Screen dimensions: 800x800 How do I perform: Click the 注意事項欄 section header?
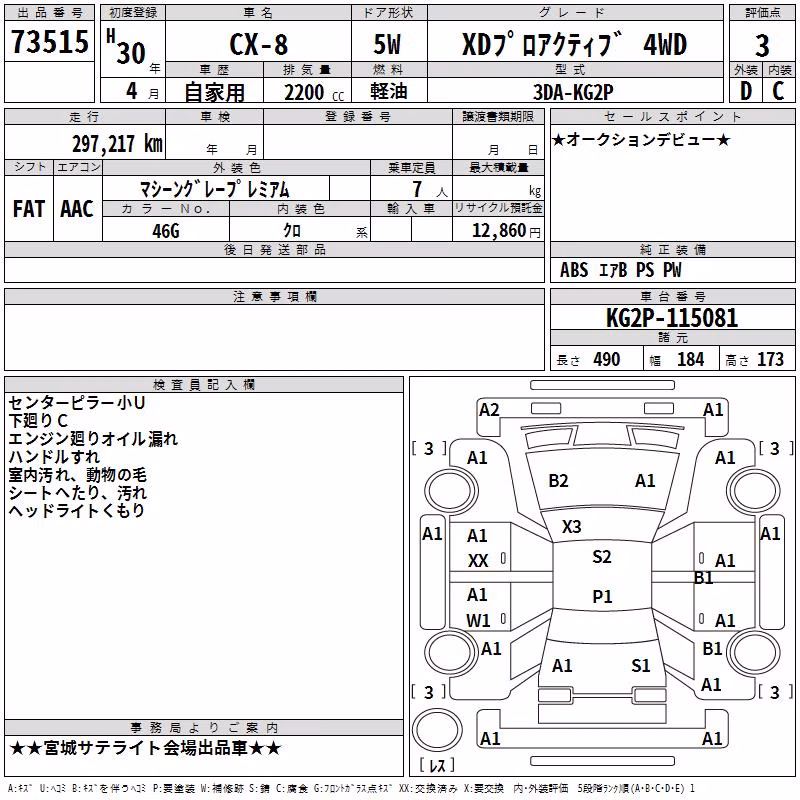[275, 296]
